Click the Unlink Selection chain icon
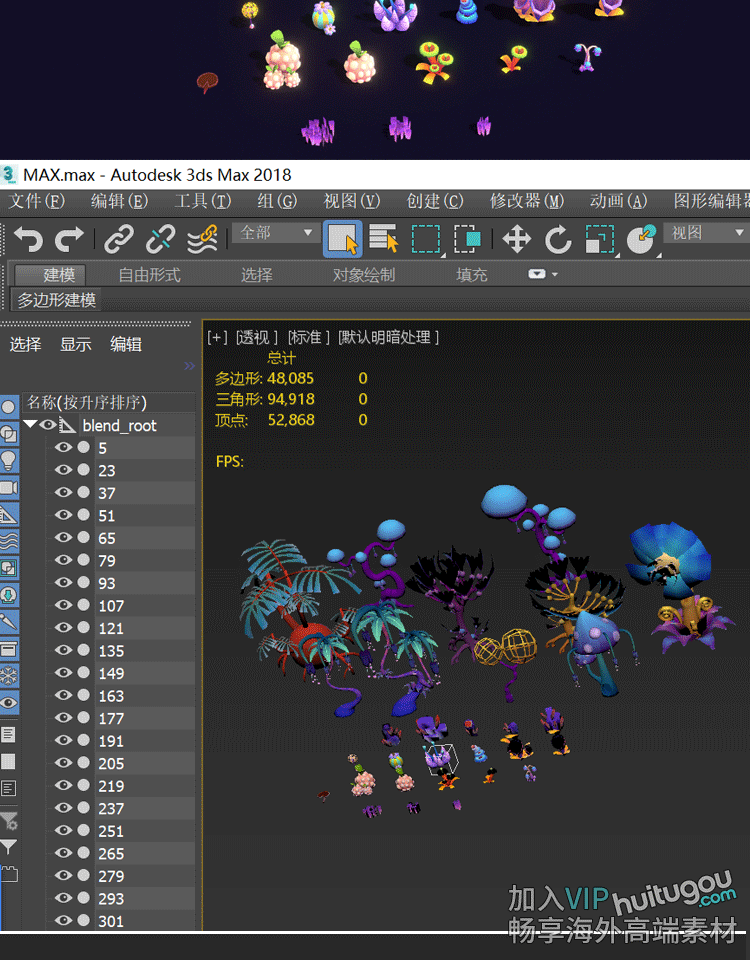The width and height of the screenshot is (750, 960). click(x=160, y=239)
